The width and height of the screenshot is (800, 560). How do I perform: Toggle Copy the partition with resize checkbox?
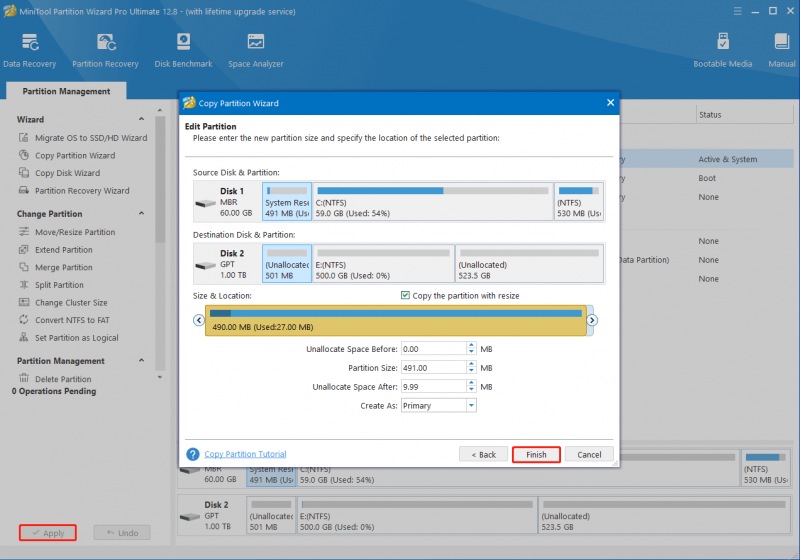pyautogui.click(x=405, y=295)
